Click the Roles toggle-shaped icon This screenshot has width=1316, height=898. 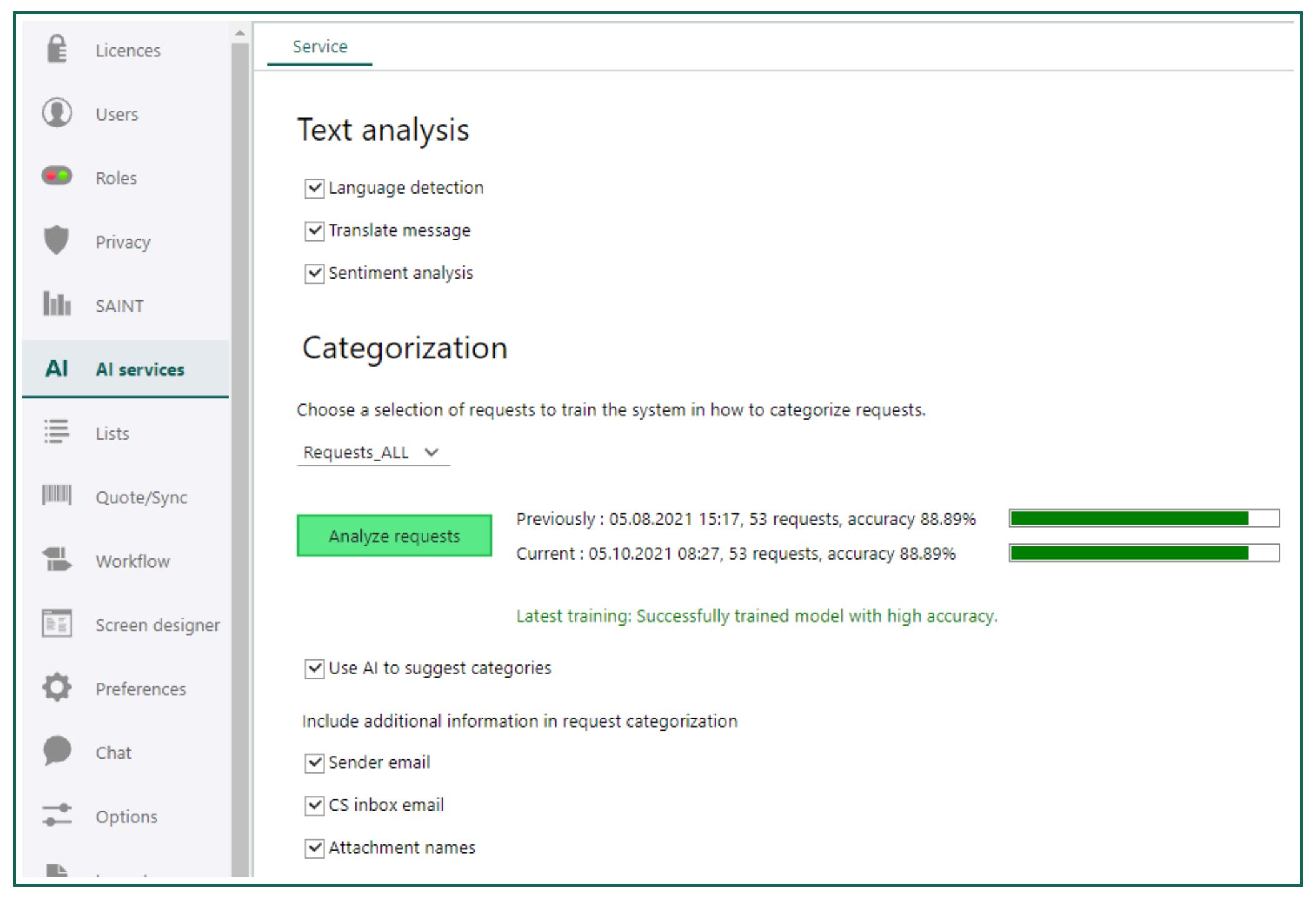tap(57, 176)
